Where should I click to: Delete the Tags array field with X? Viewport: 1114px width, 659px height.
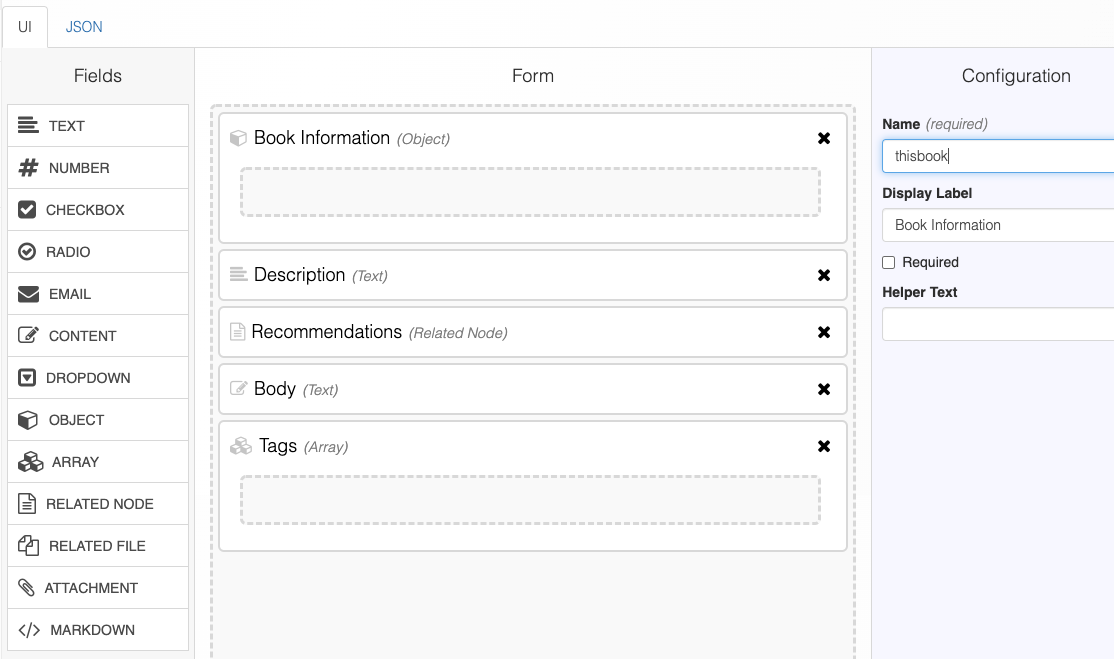(x=824, y=446)
